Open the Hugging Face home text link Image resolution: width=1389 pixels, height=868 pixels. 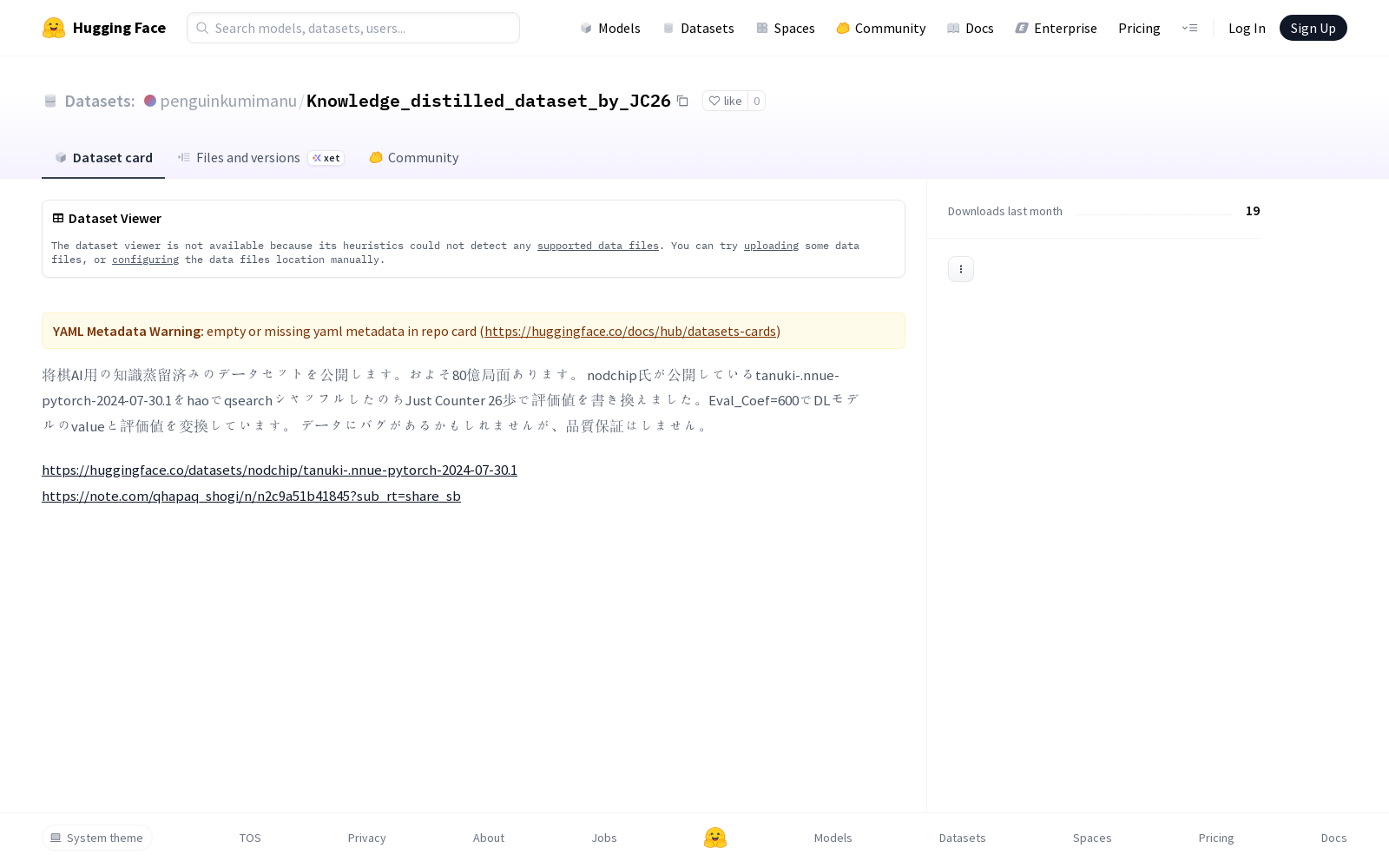pos(119,28)
